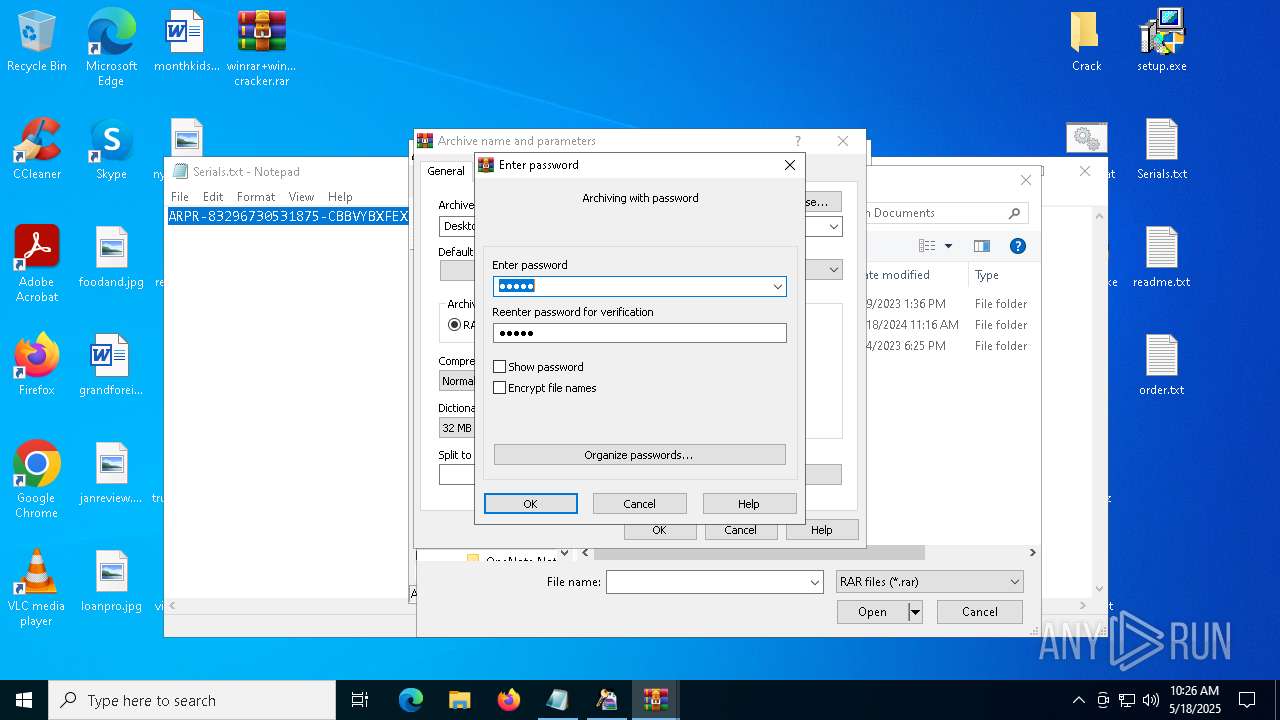1280x720 pixels.
Task: Click the taskbar search box
Action: pos(192,700)
